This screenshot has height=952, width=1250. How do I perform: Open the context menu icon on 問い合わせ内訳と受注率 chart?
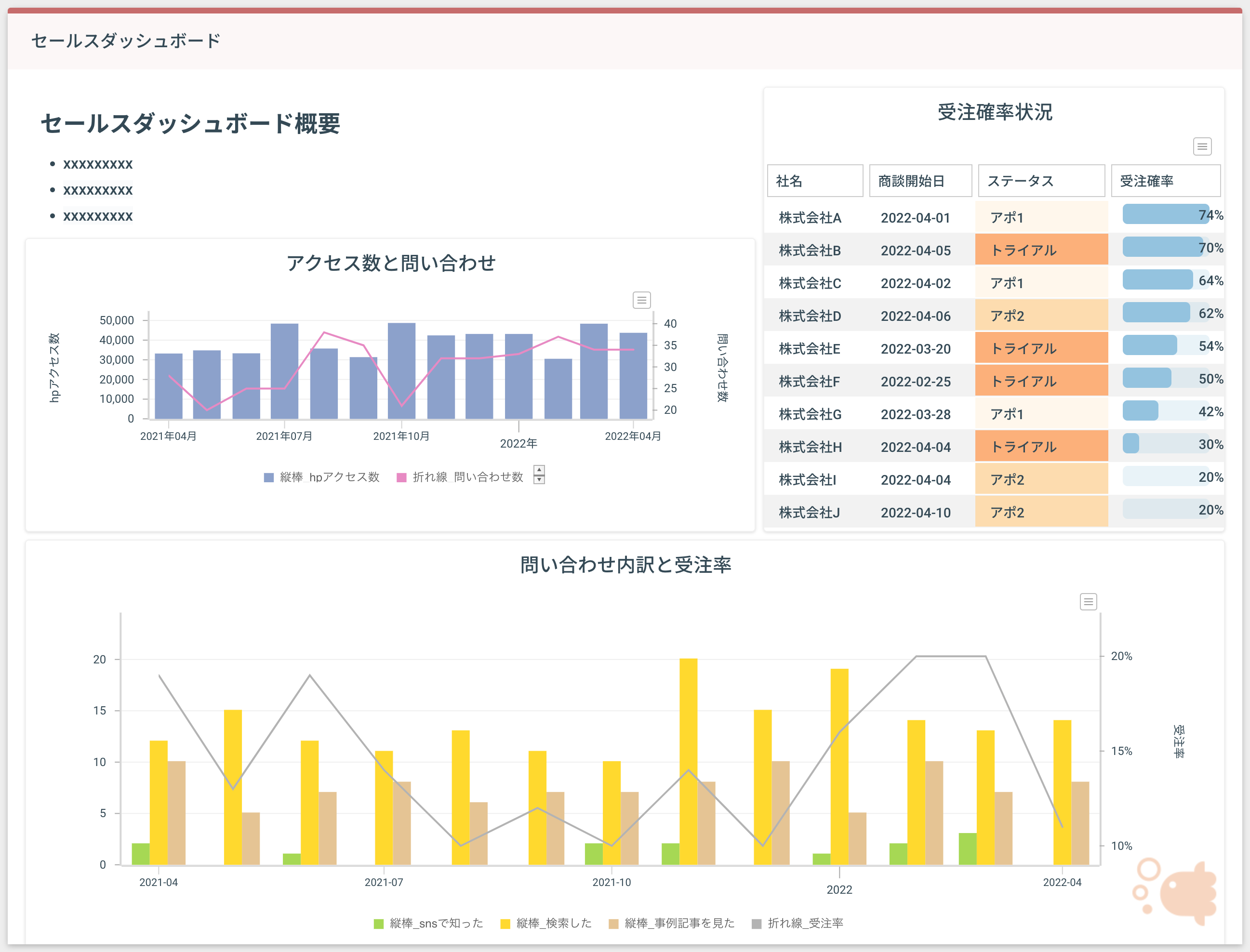pyautogui.click(x=1088, y=602)
